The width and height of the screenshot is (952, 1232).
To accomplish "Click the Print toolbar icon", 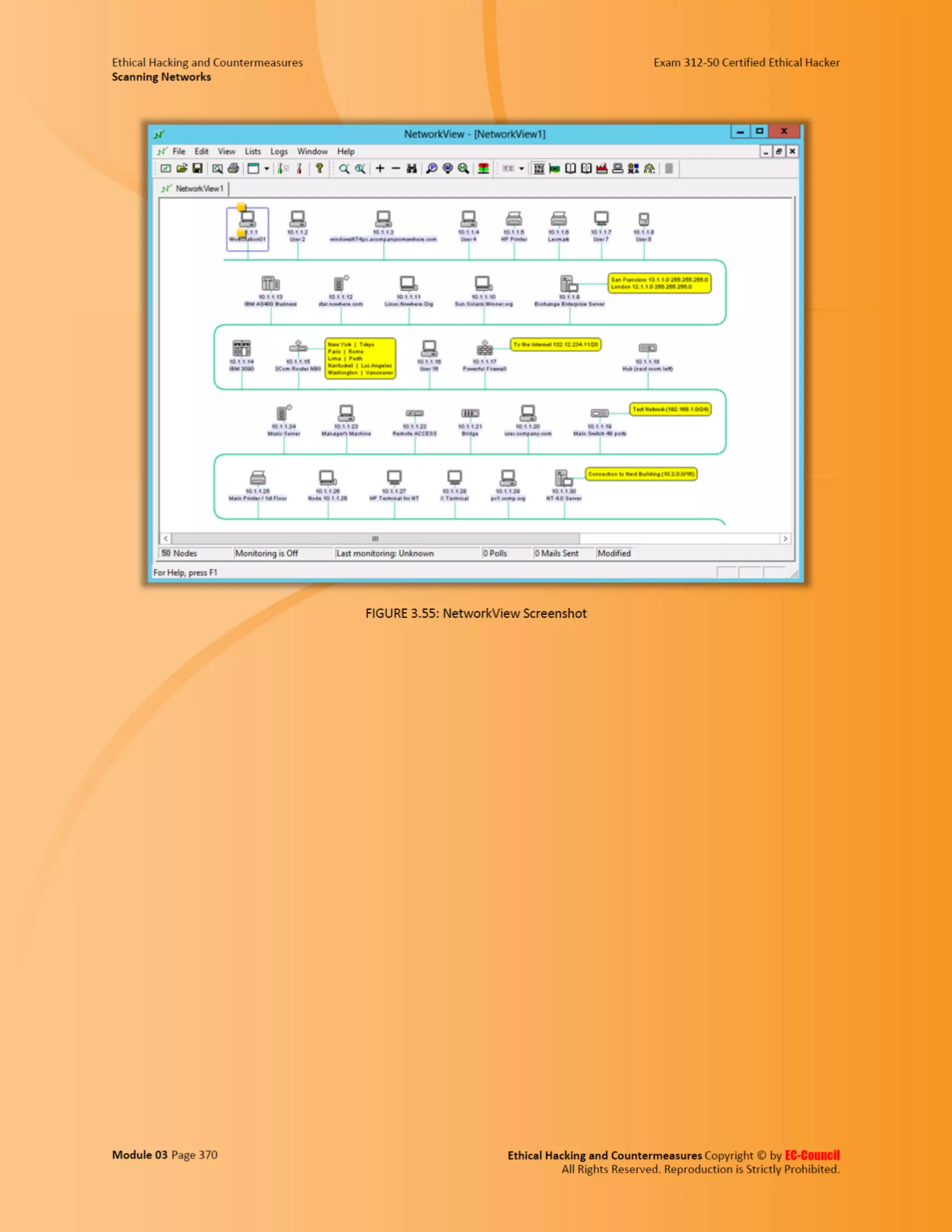I will coord(233,169).
